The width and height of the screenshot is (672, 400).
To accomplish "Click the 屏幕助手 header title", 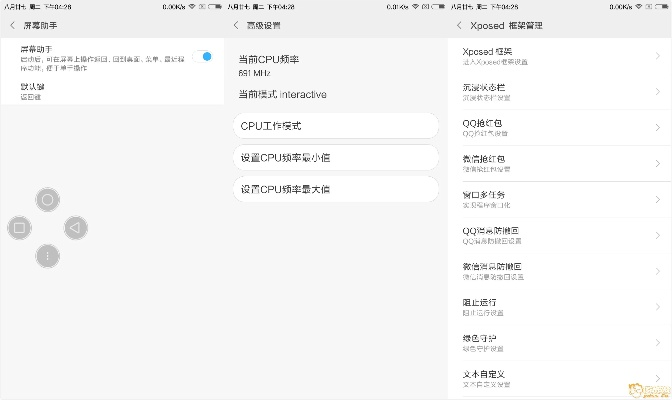I will tap(40, 26).
